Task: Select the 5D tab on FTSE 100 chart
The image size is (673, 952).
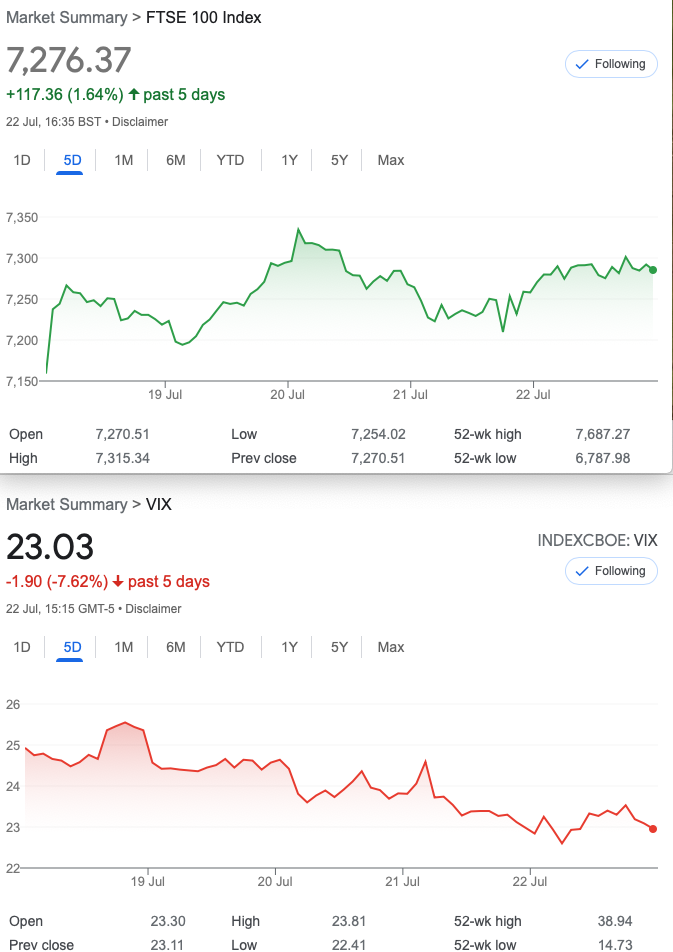Action: click(x=72, y=160)
